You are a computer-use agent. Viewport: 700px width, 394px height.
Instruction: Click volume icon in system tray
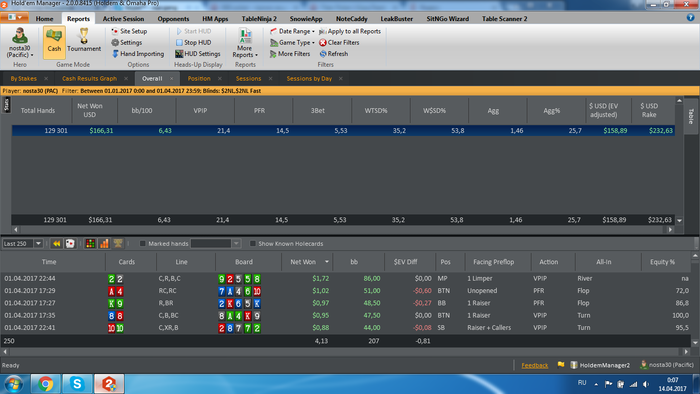[646, 384]
